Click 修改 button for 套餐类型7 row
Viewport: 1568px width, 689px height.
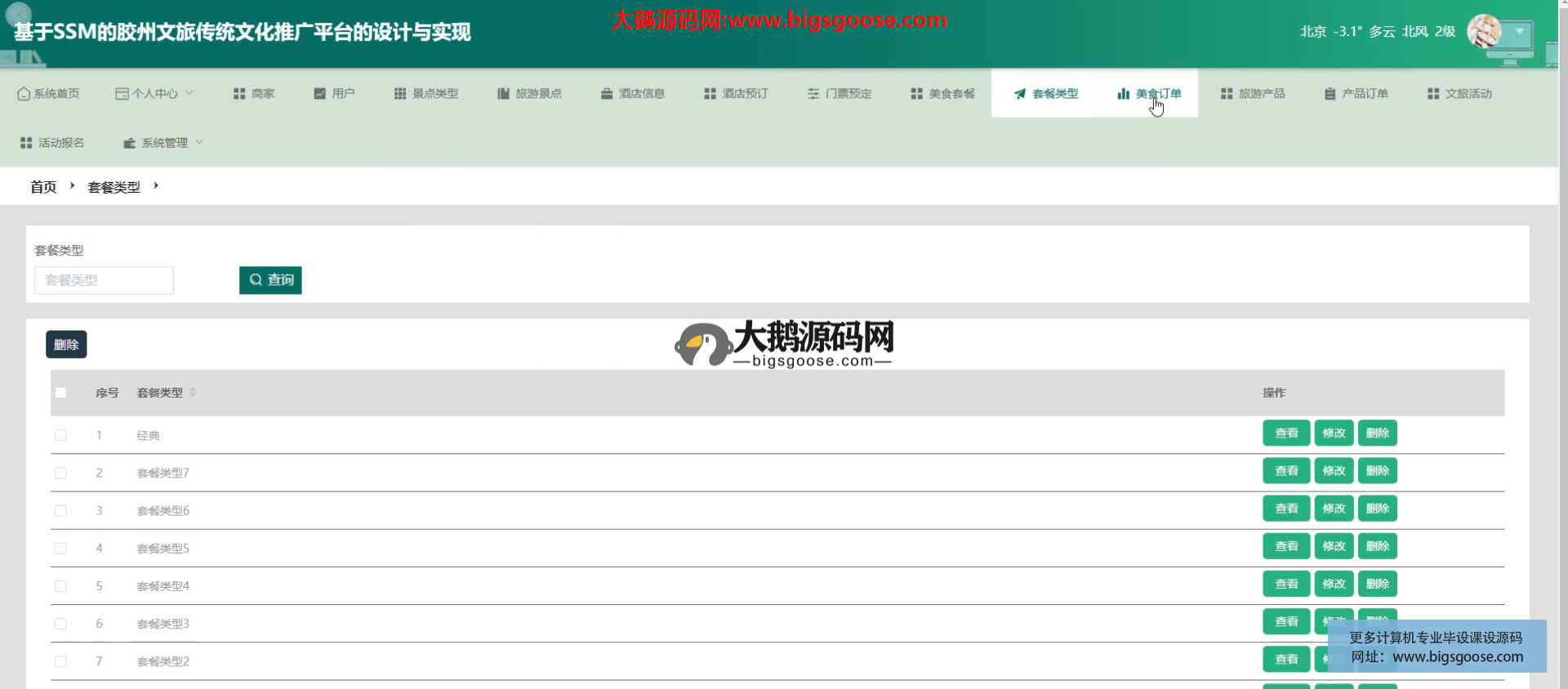point(1334,471)
